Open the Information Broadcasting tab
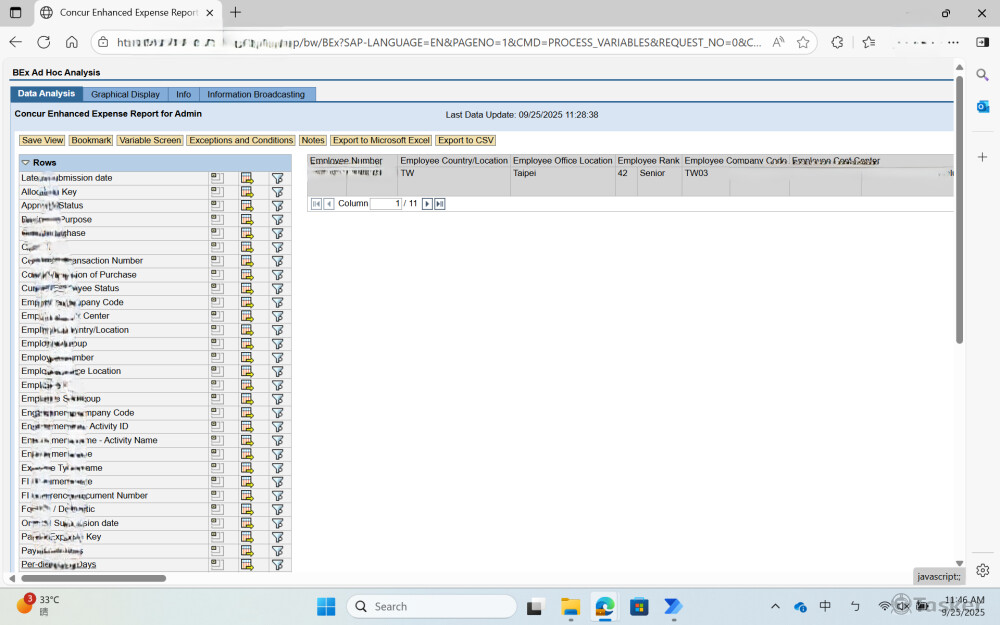 pyautogui.click(x=256, y=94)
